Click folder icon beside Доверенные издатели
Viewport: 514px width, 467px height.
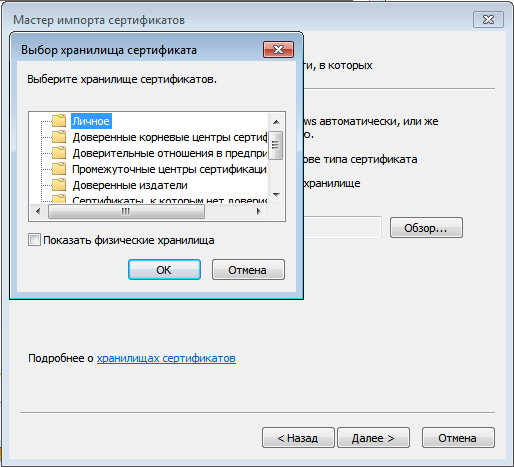pos(59,185)
